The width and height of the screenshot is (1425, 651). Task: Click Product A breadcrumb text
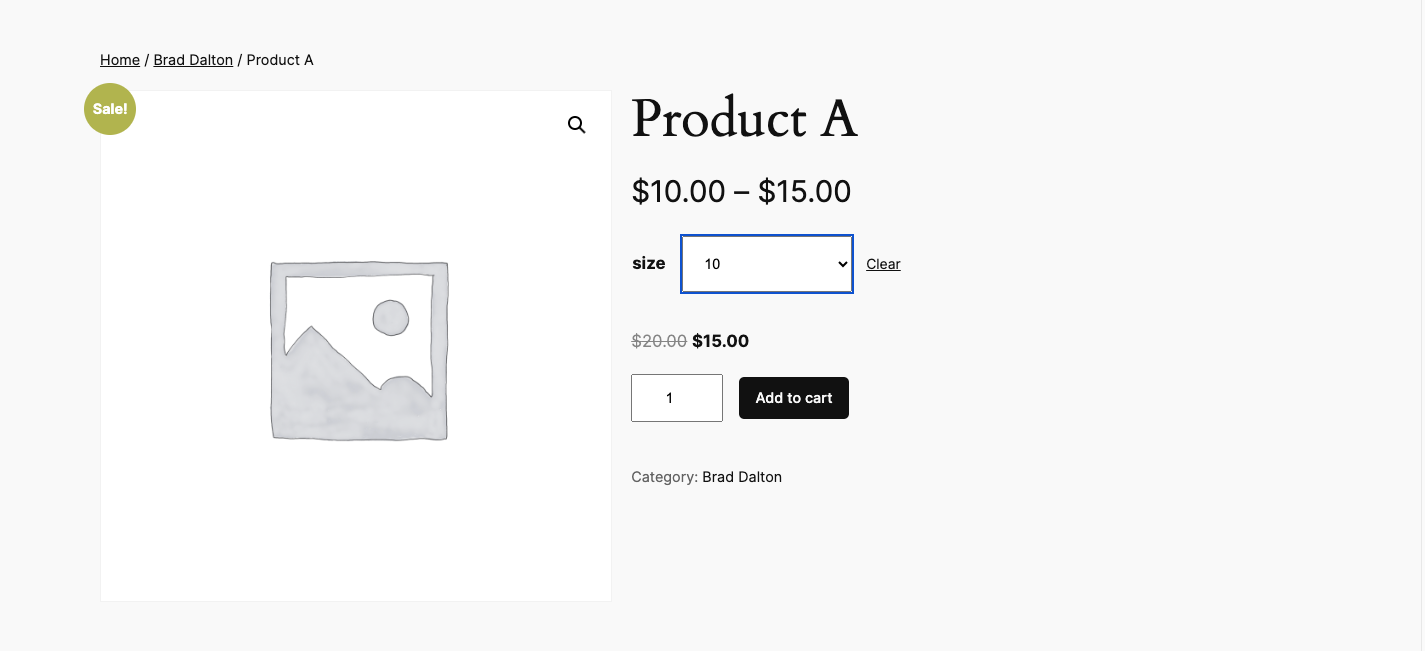[280, 60]
